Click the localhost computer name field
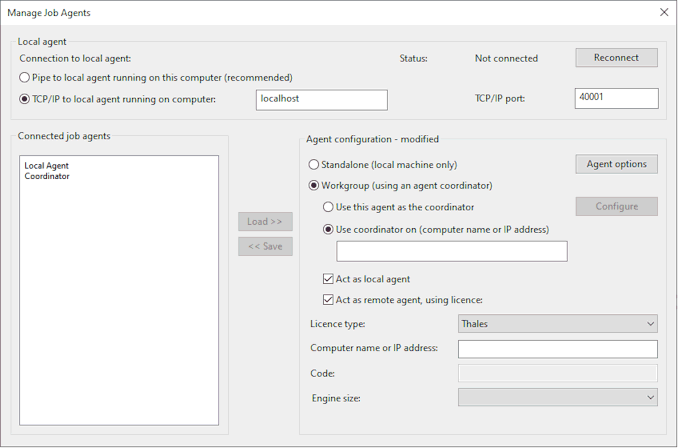 [320, 99]
